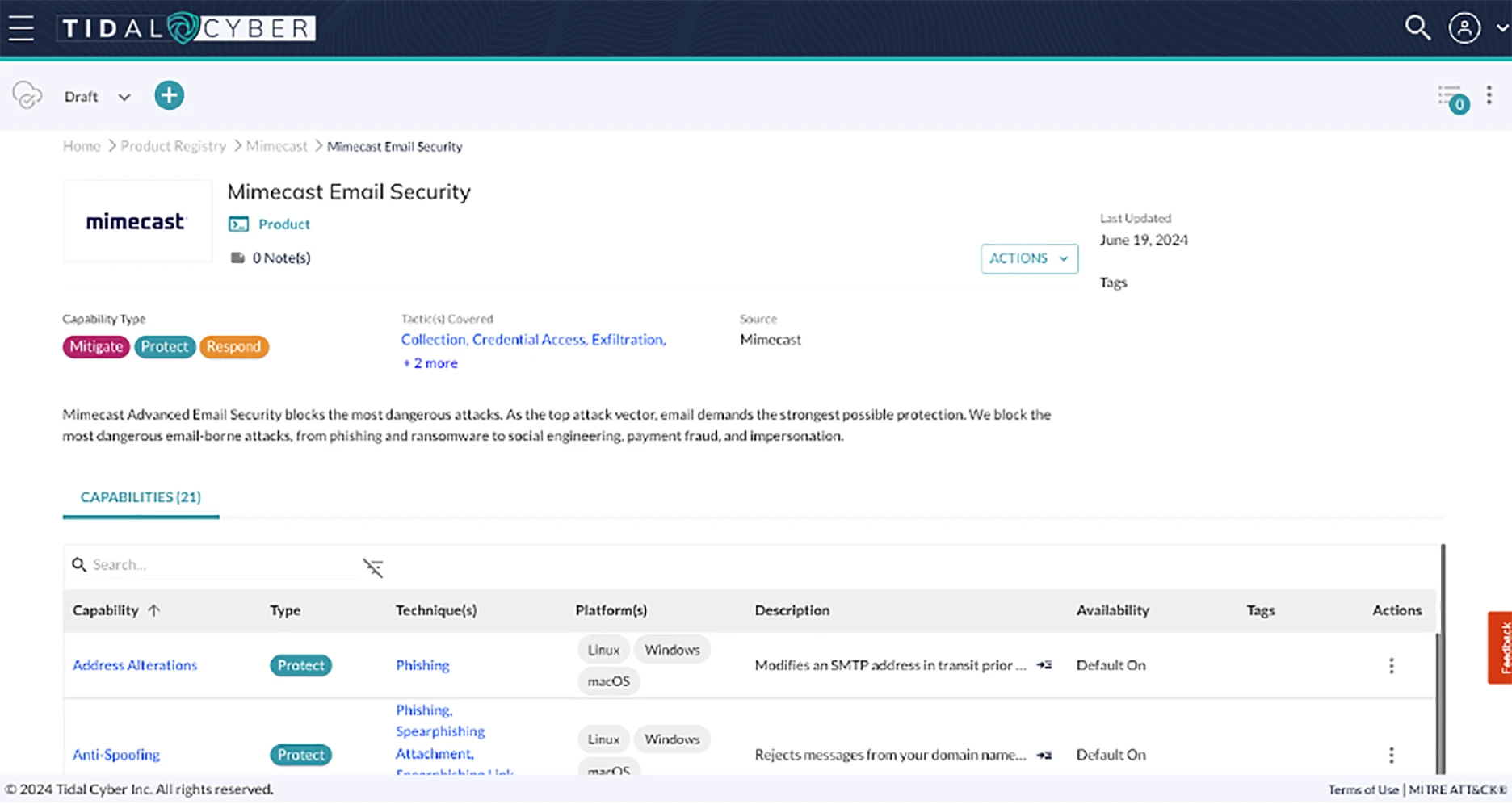1512x804 pixels.
Task: Click Linux chip in Anti-Spoofing row
Action: coord(603,739)
